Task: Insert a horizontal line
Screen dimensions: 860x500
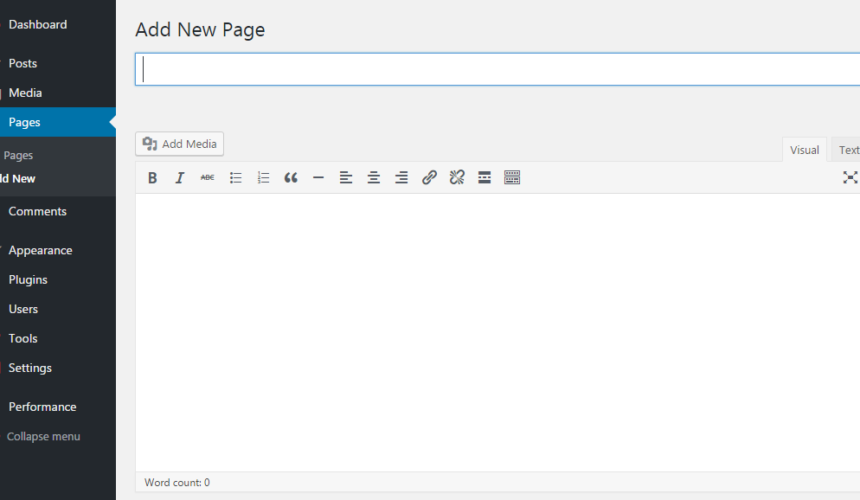Action: click(x=318, y=178)
